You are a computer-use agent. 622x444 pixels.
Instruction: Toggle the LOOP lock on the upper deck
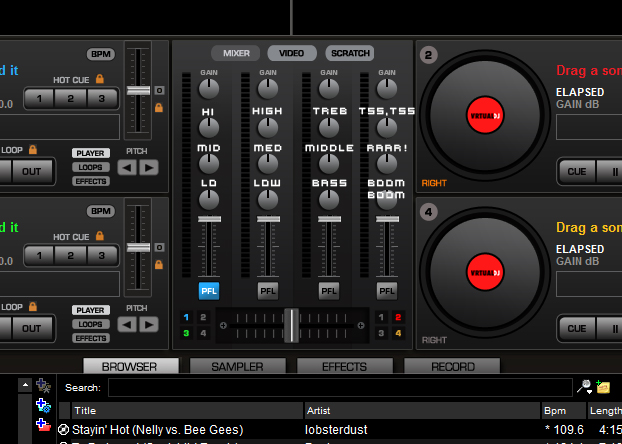33,149
